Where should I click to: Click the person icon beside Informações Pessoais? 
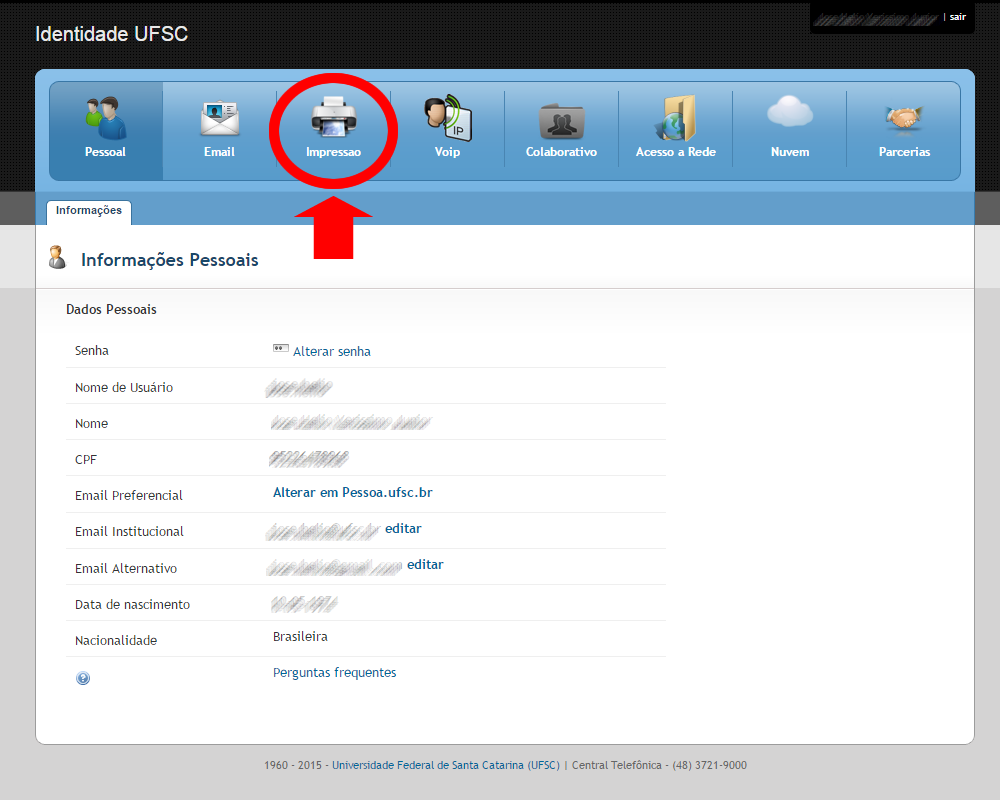57,258
